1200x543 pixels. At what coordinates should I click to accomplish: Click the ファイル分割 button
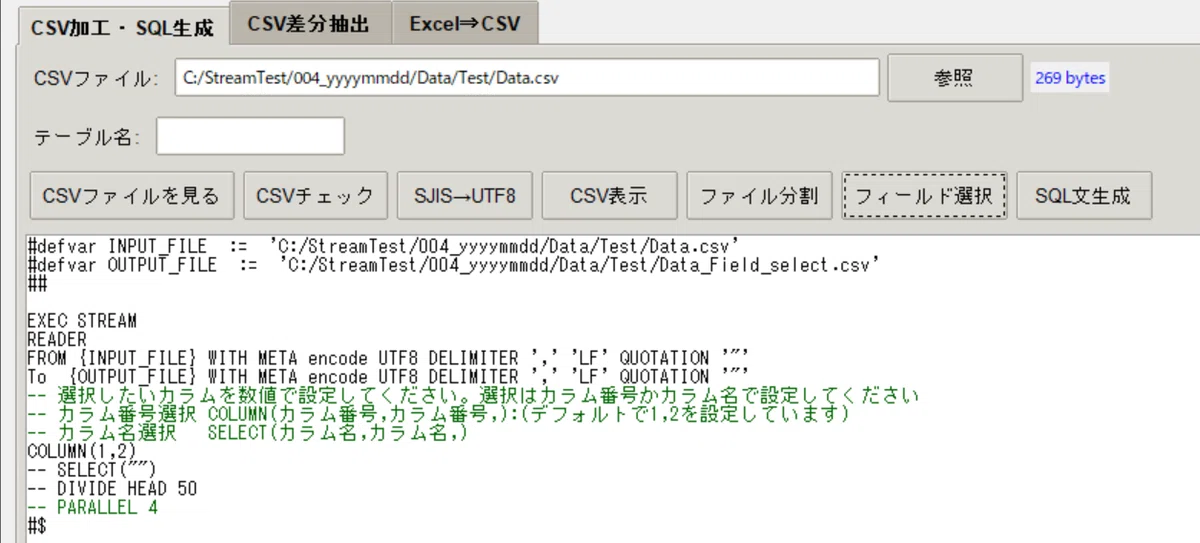(759, 195)
